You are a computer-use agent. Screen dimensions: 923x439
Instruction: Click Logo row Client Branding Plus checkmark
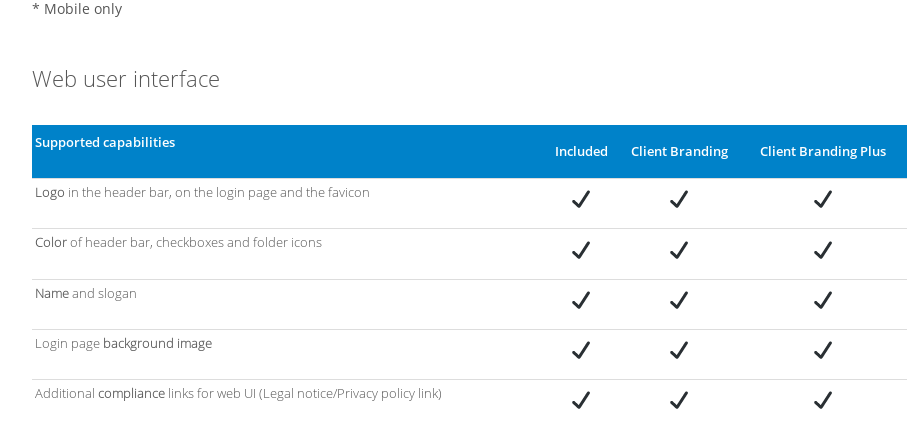point(823,199)
